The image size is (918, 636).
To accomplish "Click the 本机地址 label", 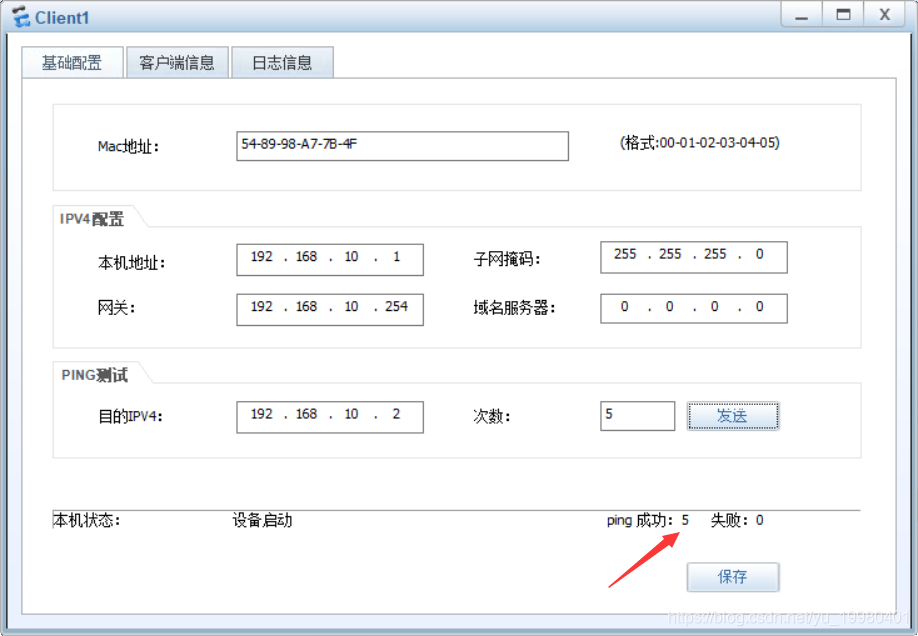I will (x=132, y=262).
